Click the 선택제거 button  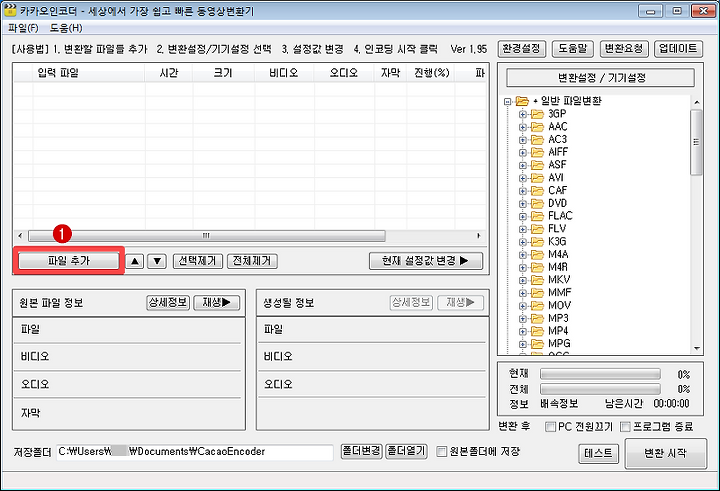[x=197, y=261]
